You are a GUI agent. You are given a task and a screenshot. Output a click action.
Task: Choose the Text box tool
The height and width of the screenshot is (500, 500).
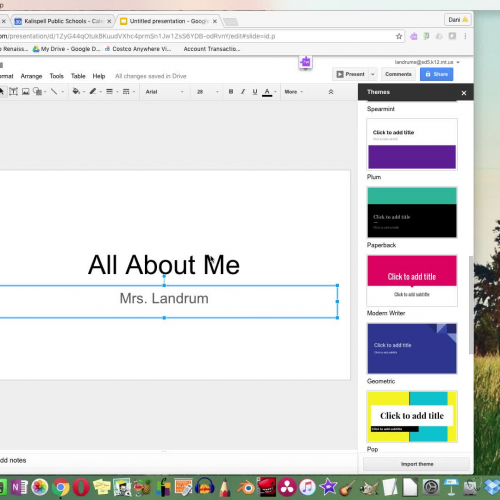13,91
